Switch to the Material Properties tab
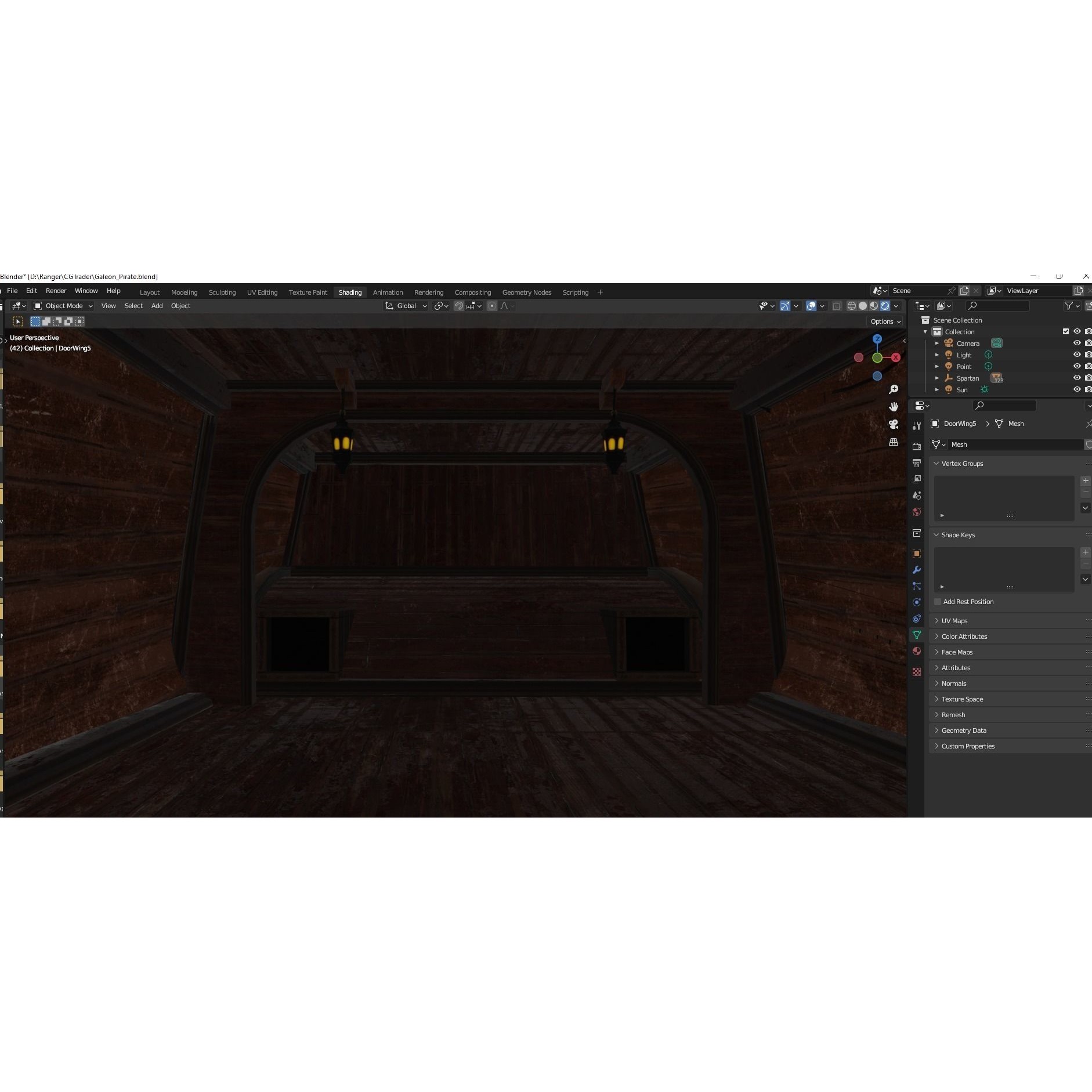 (x=917, y=650)
